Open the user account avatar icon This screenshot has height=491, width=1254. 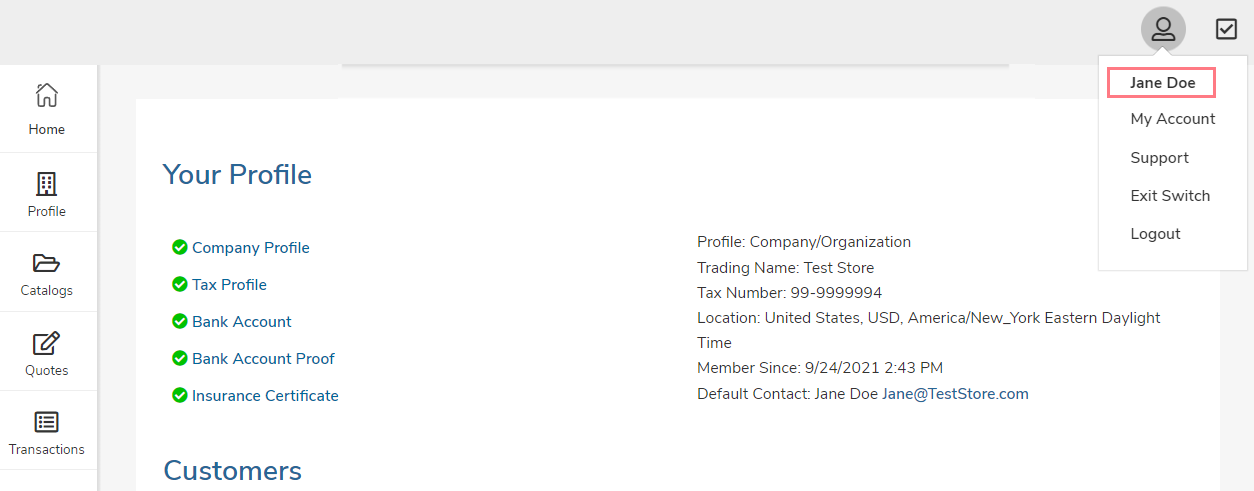[1163, 29]
